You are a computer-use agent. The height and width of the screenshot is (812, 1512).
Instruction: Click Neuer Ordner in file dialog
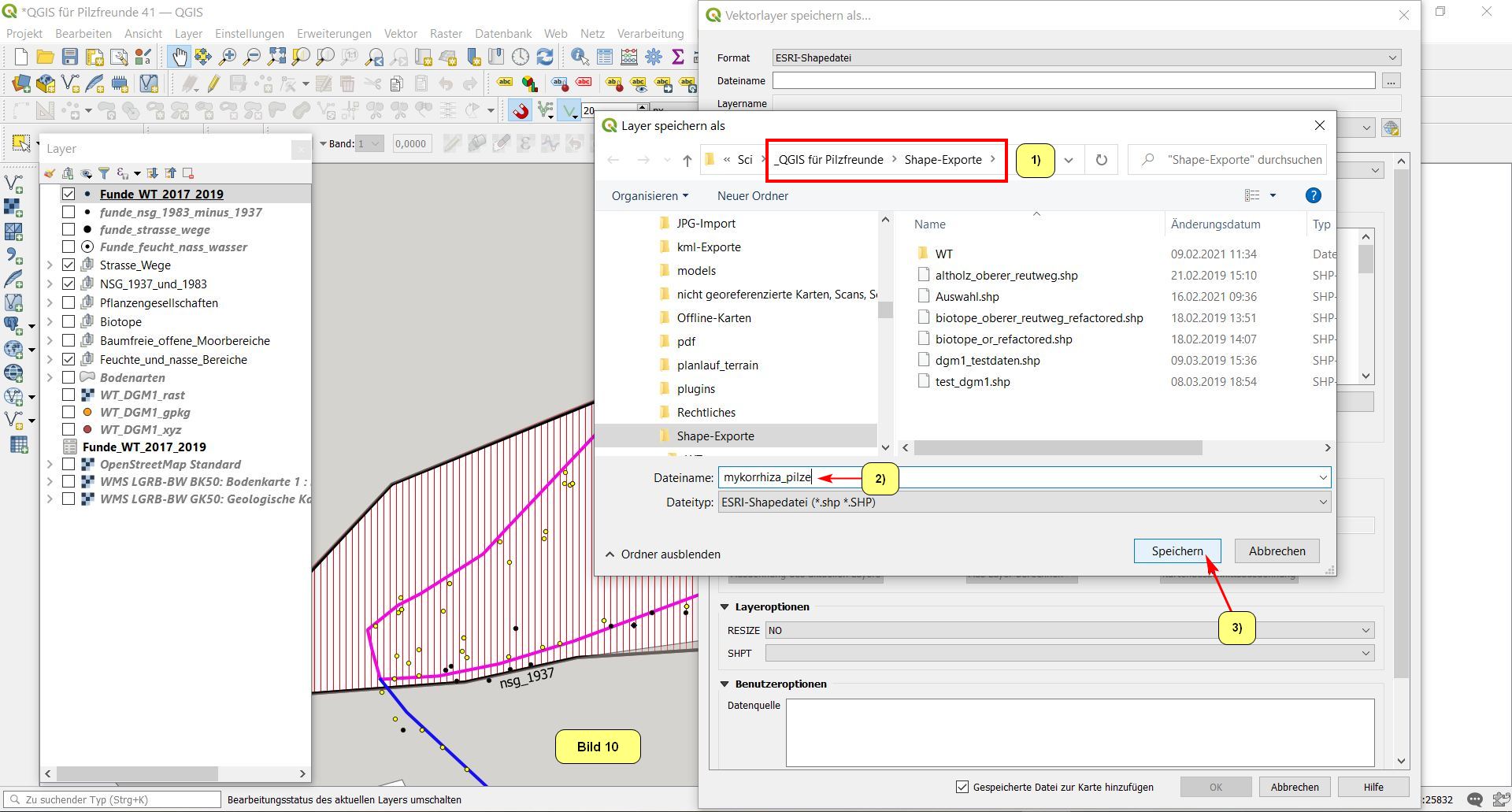[x=752, y=195]
